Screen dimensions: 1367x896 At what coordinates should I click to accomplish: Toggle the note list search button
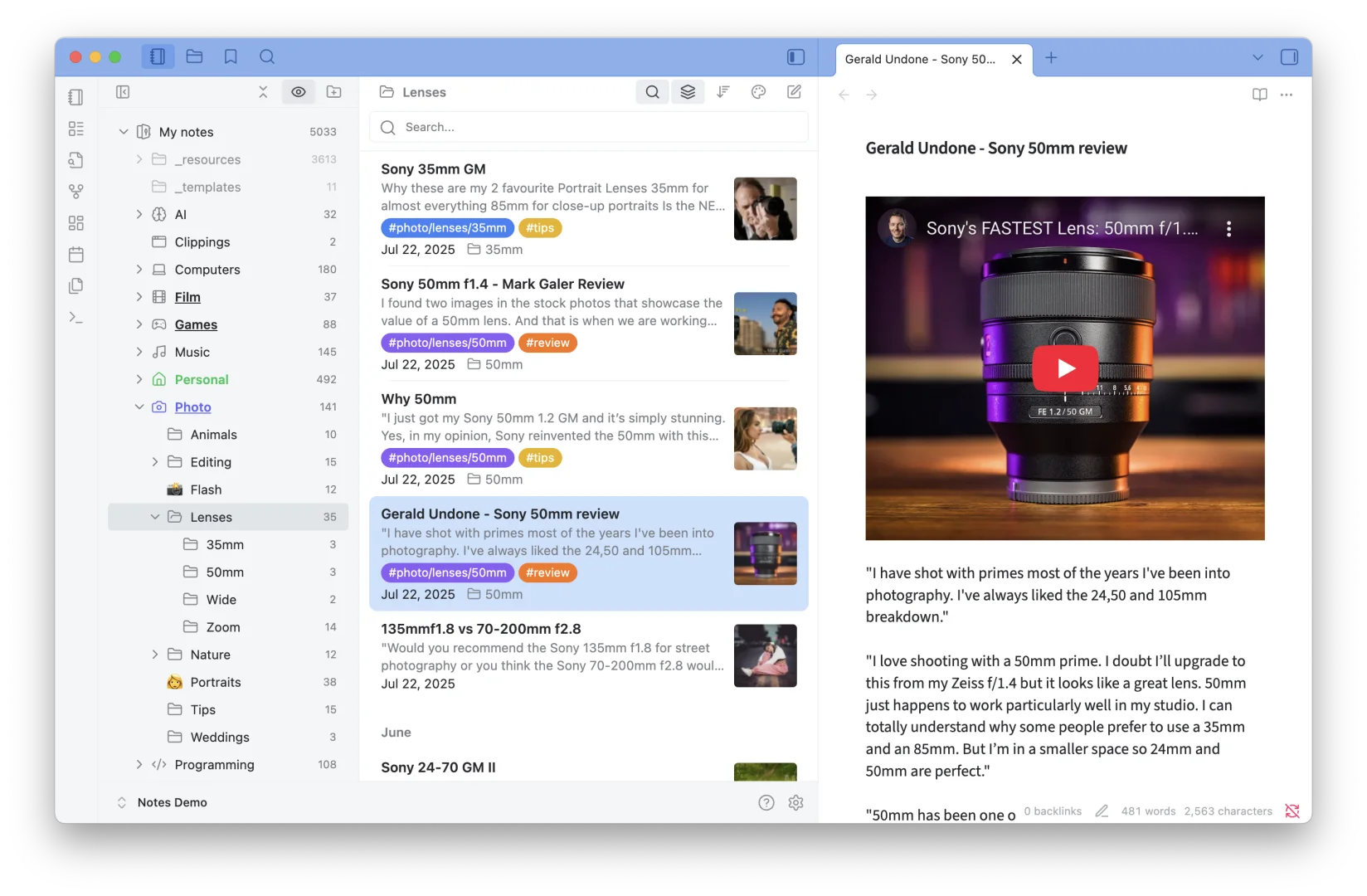[x=653, y=92]
